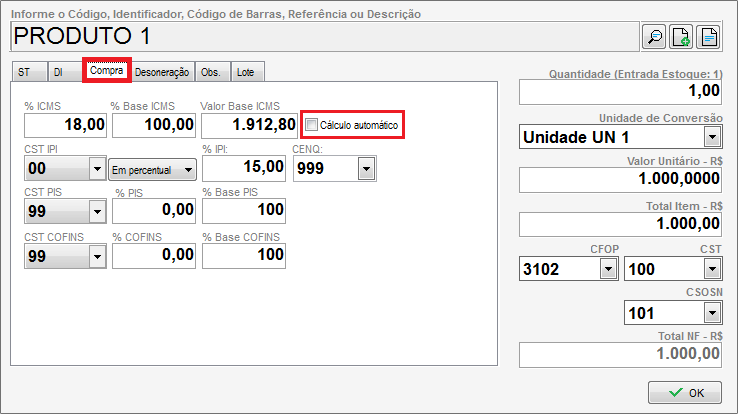Screen dimensions: 738x414
Task: Click the % COFINS field
Action: (x=154, y=255)
